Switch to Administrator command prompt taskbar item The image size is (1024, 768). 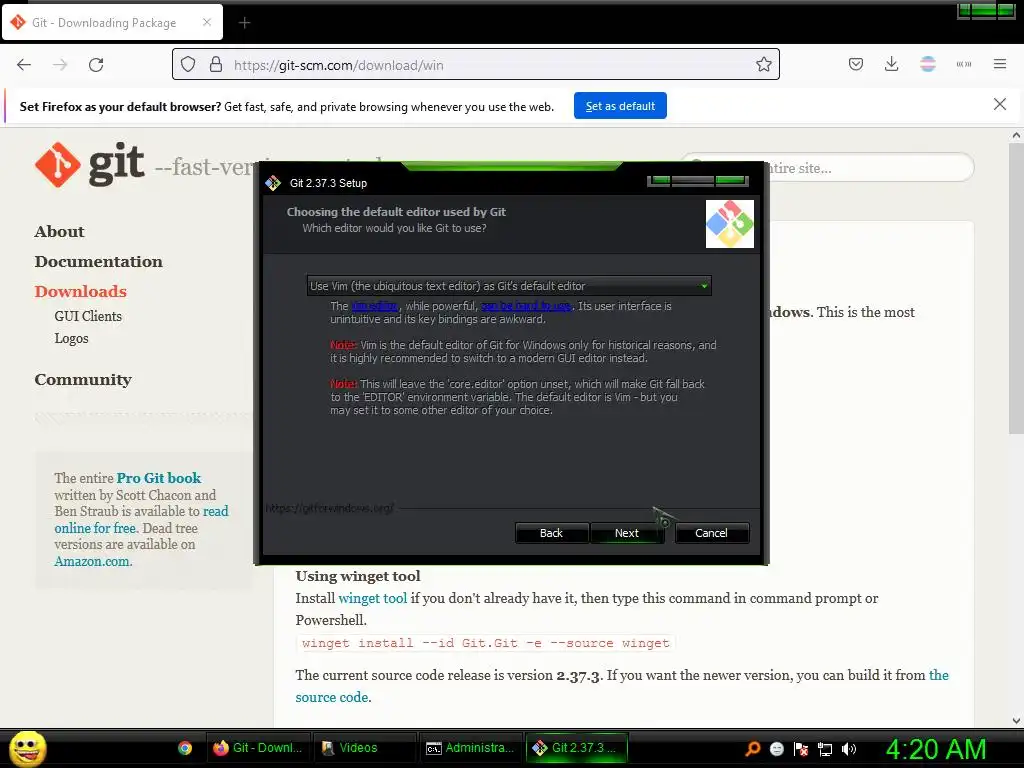coord(470,748)
